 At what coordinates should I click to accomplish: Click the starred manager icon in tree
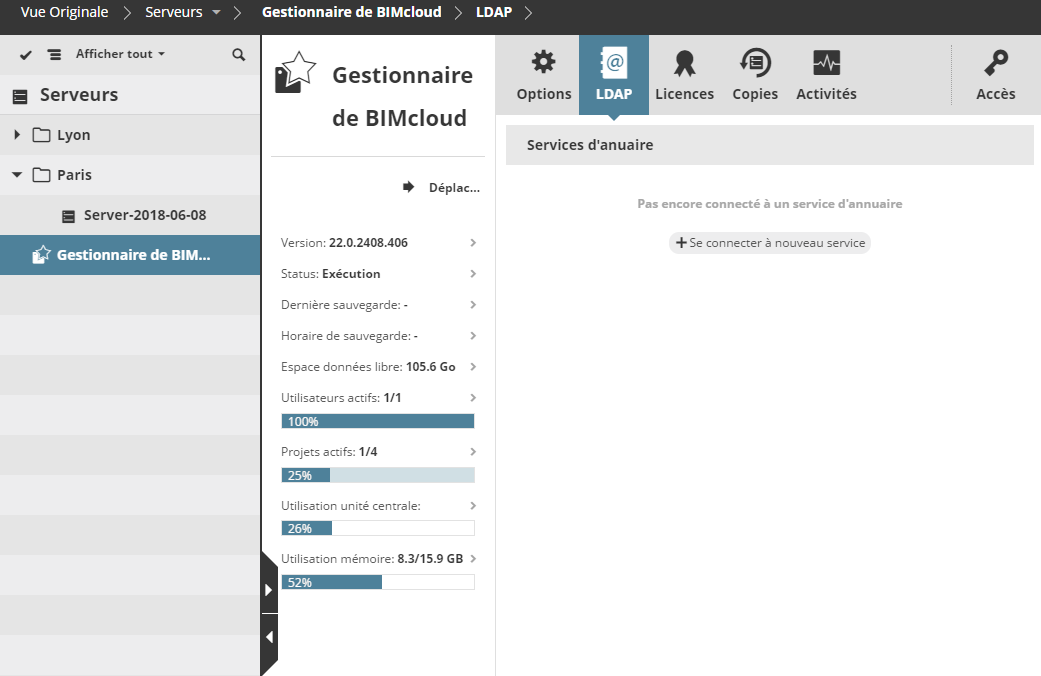(41, 254)
